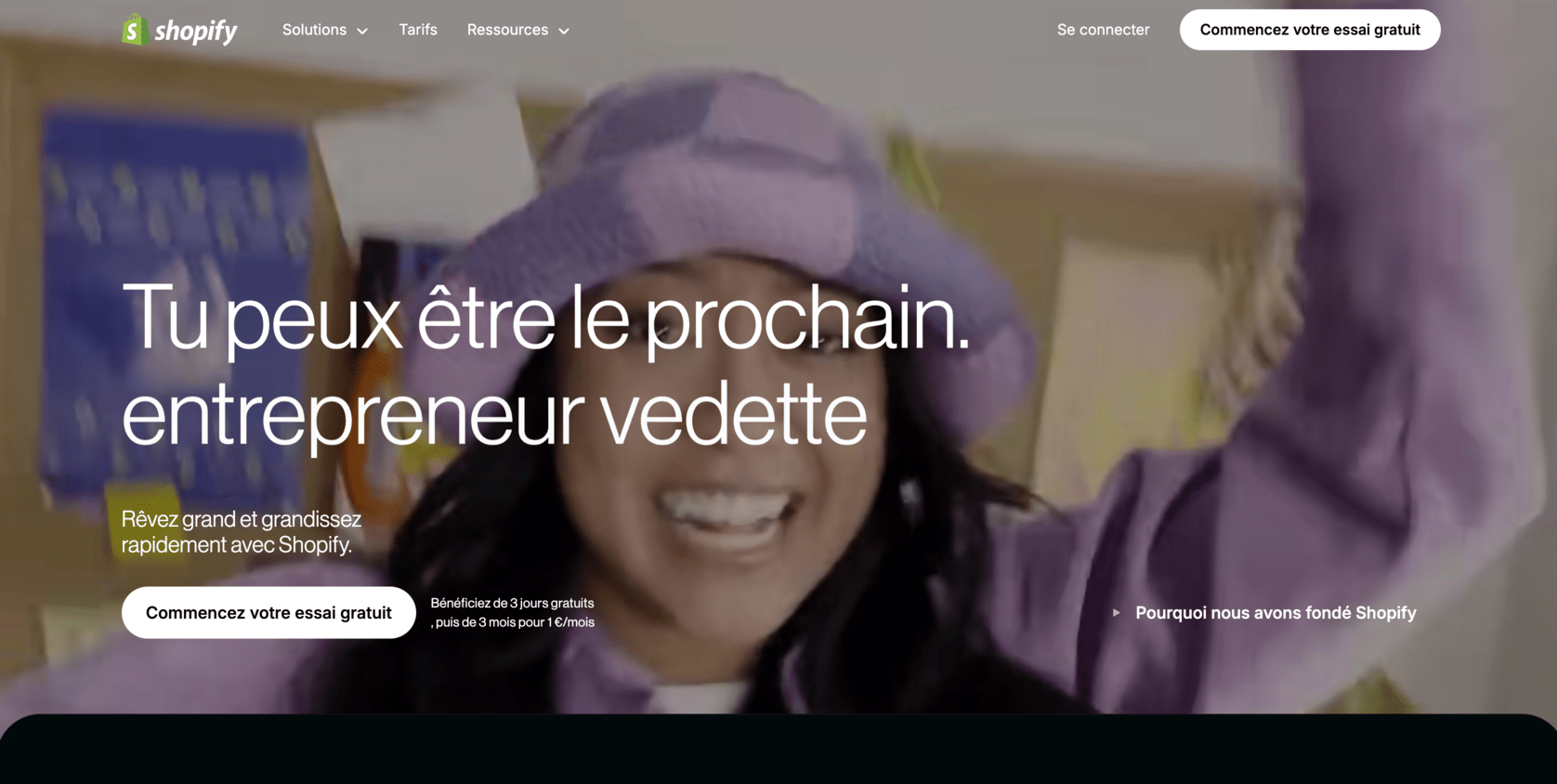
Task: Click the puis de 3 mois pour 1 €/mois text
Action: click(x=515, y=622)
